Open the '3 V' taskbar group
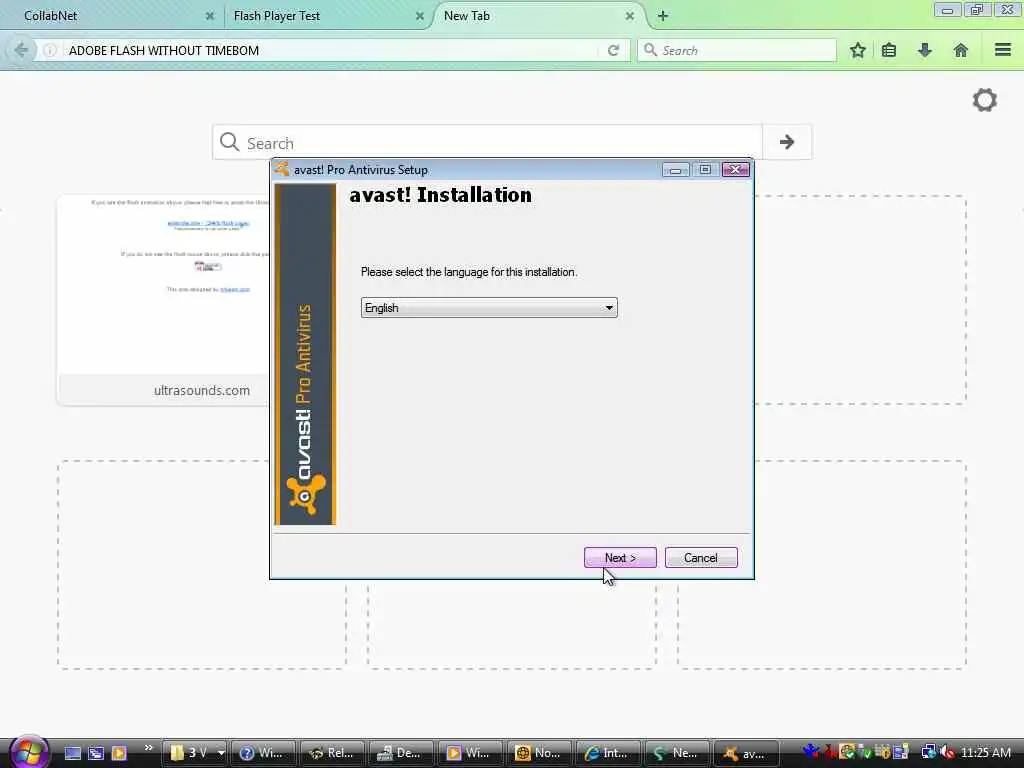Screen dimensions: 1024x768 (x=195, y=753)
